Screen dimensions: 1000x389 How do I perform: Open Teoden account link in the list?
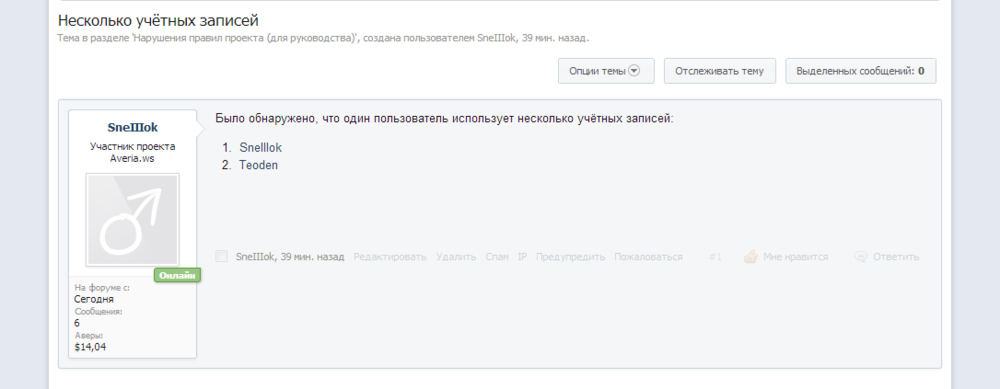coord(258,165)
